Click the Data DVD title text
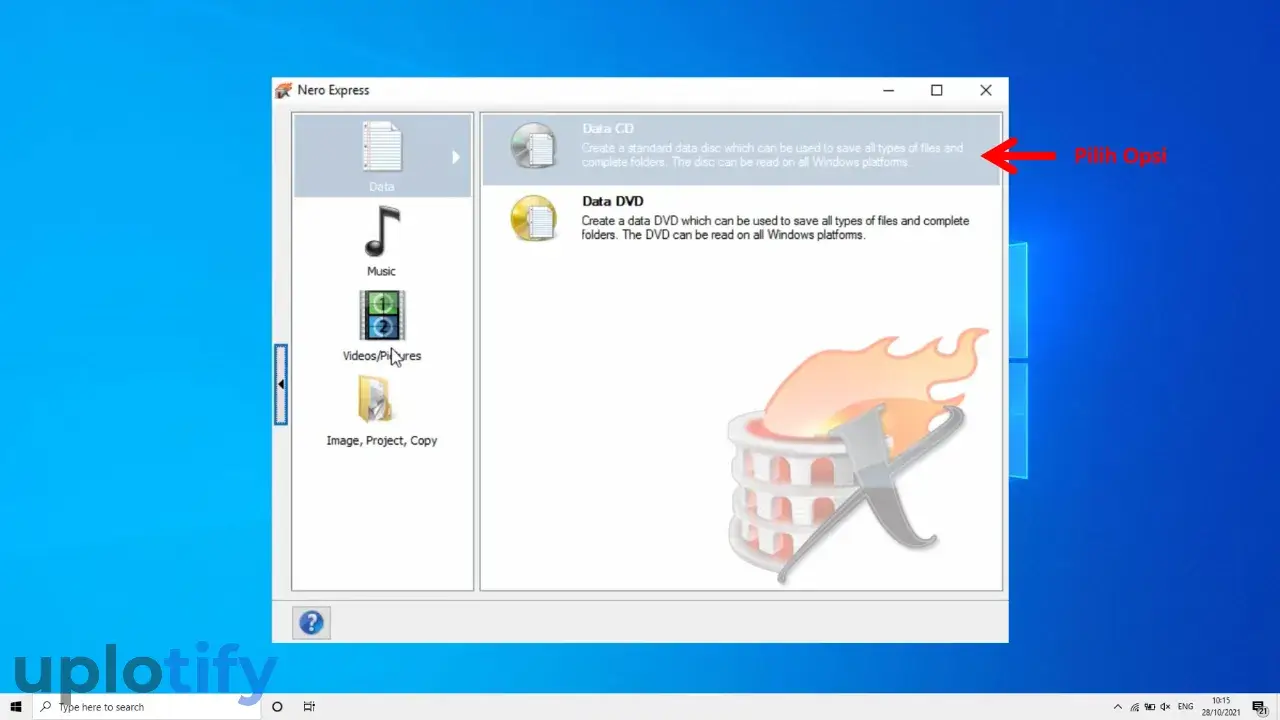Screen dimensions: 1280x720 (x=612, y=201)
